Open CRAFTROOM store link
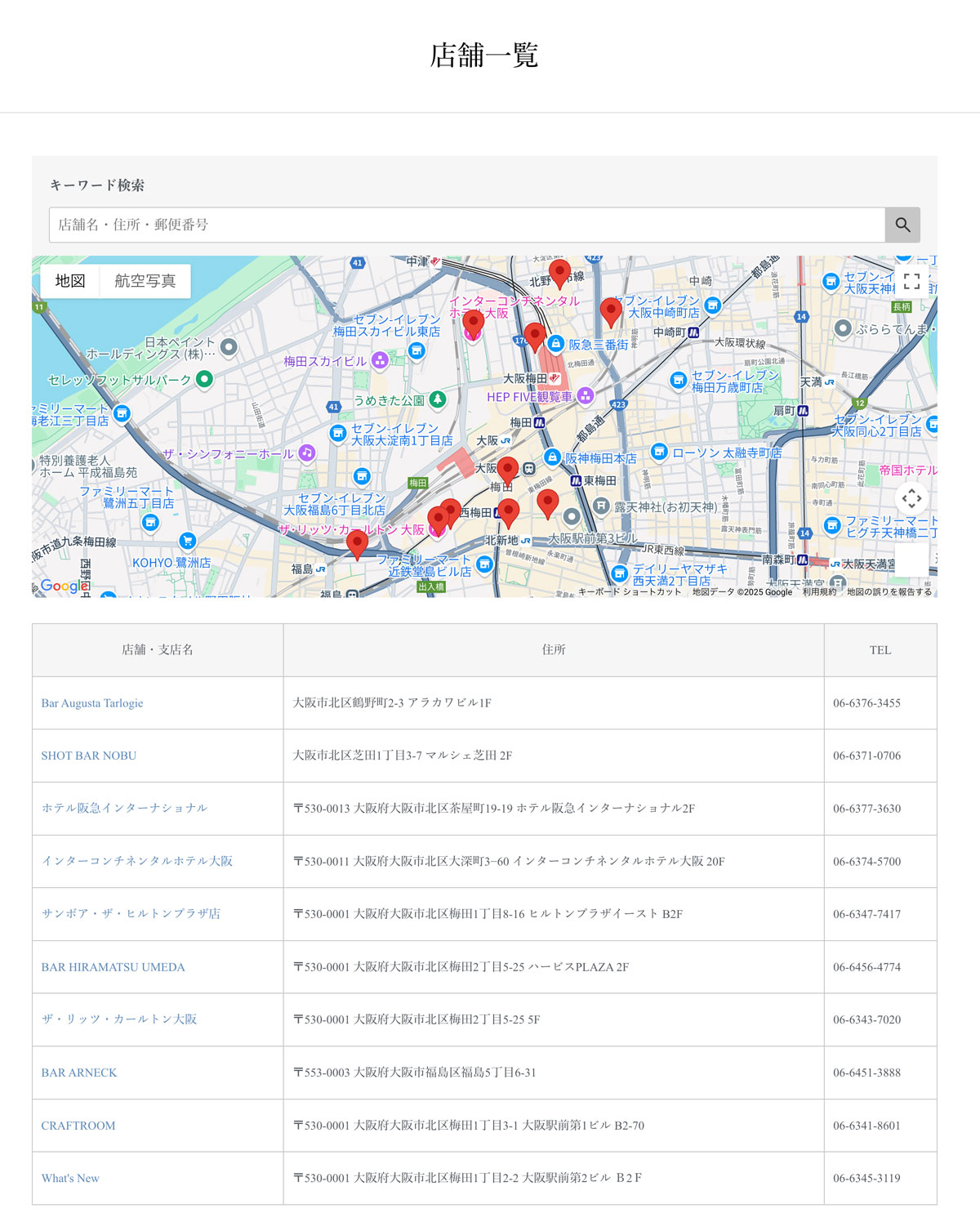Viewport: 980px width, 1231px height. click(78, 1126)
